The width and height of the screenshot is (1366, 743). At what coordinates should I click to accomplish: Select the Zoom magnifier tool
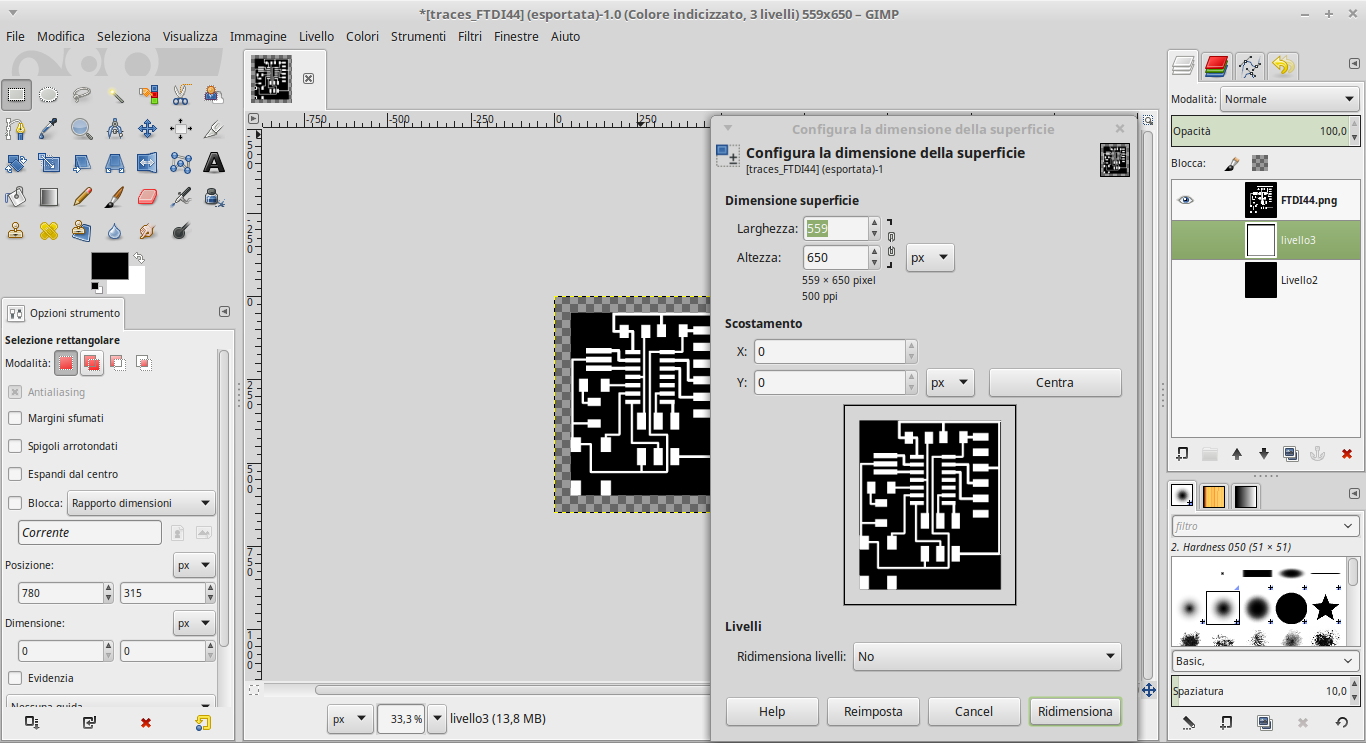tap(82, 129)
